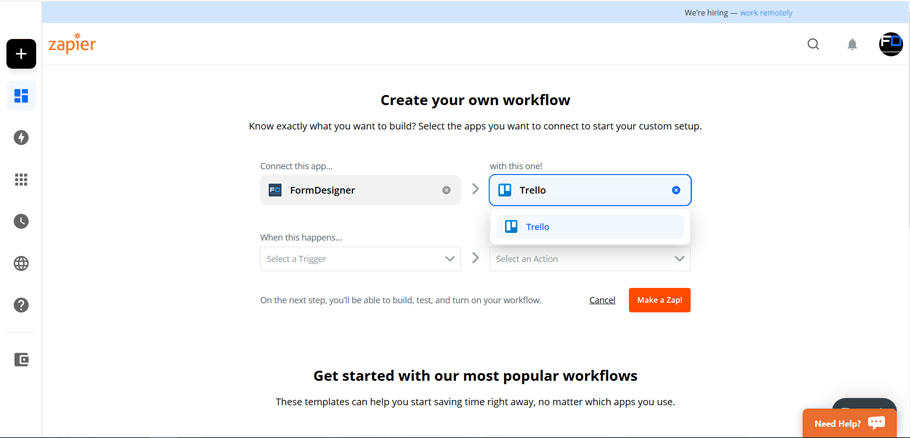Clear the Trello app selection
This screenshot has width=910, height=438.
point(676,190)
